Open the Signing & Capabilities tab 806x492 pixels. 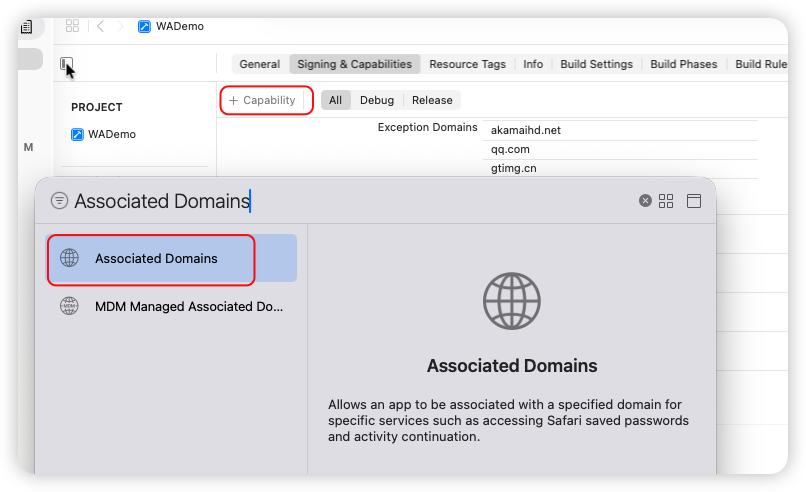click(355, 64)
